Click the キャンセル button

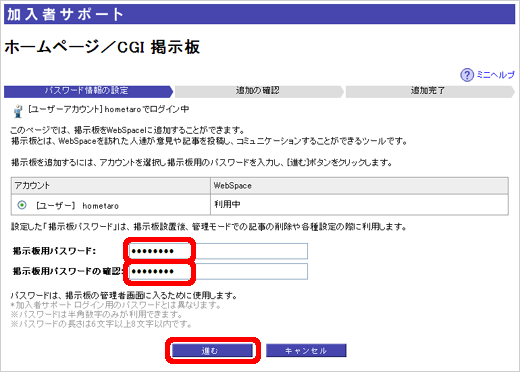pos(306,350)
